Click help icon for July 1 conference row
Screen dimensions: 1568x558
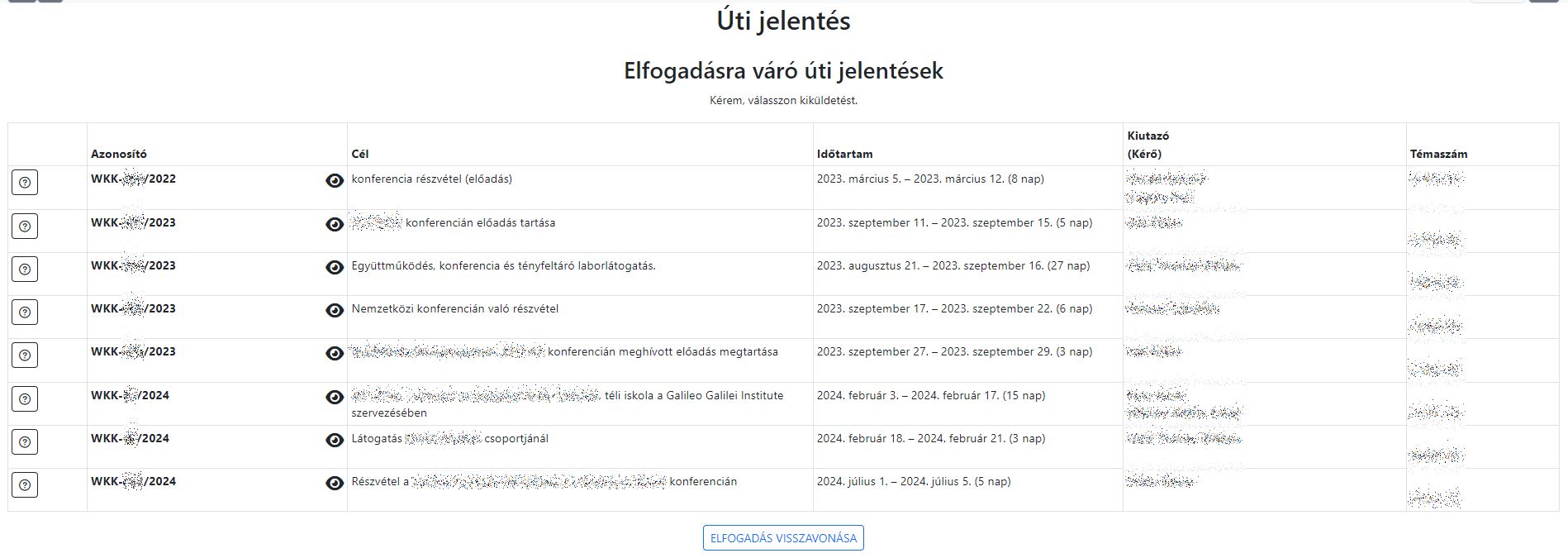coord(25,484)
